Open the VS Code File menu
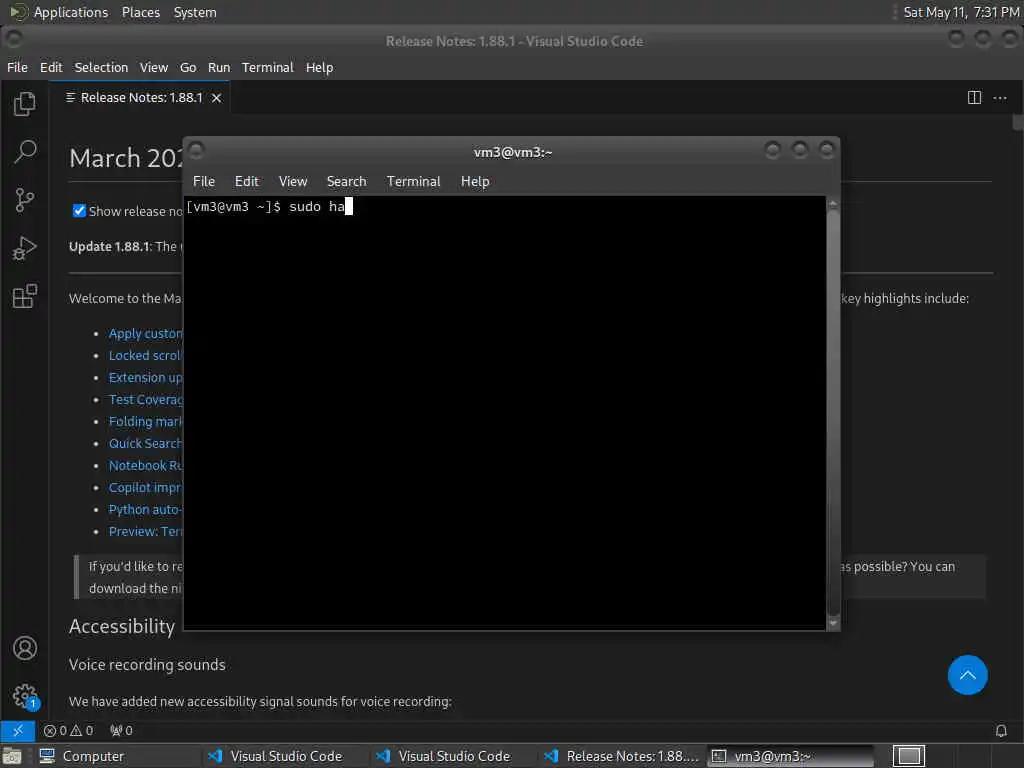Screen dimensions: 1024x768 tap(18, 67)
